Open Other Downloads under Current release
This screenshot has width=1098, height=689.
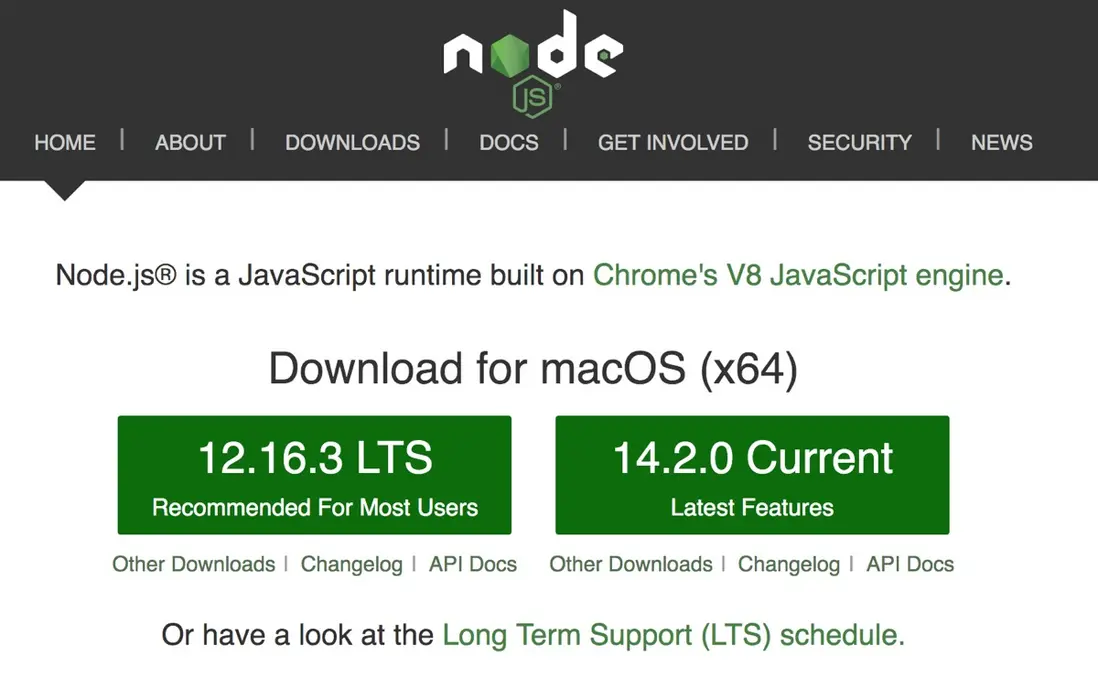point(630,564)
